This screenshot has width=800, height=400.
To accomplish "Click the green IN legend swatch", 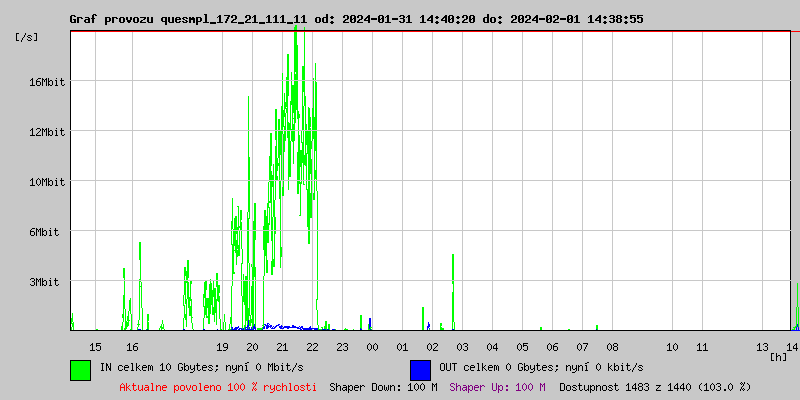I will pyautogui.click(x=81, y=370).
